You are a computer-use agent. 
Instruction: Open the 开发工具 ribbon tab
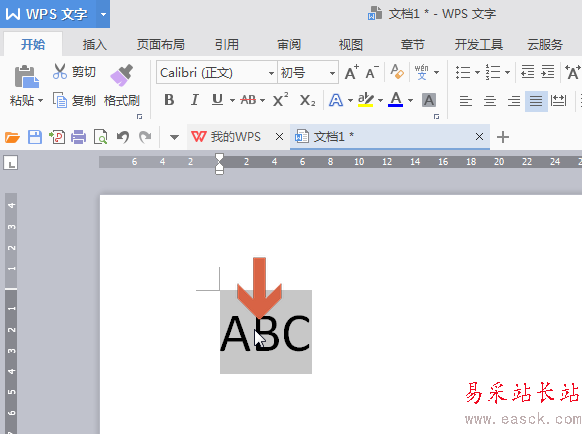point(479,45)
